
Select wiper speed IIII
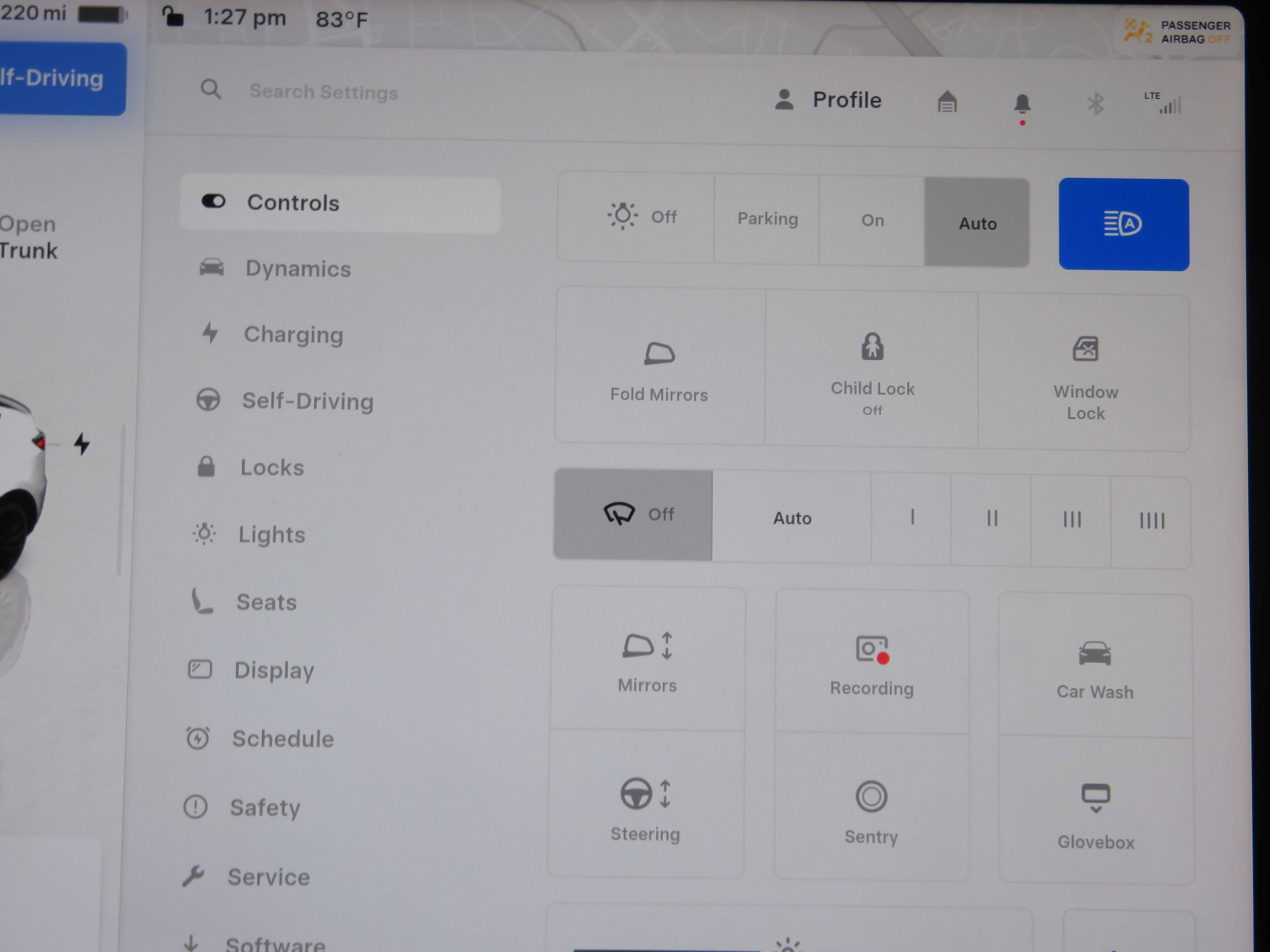click(1151, 522)
